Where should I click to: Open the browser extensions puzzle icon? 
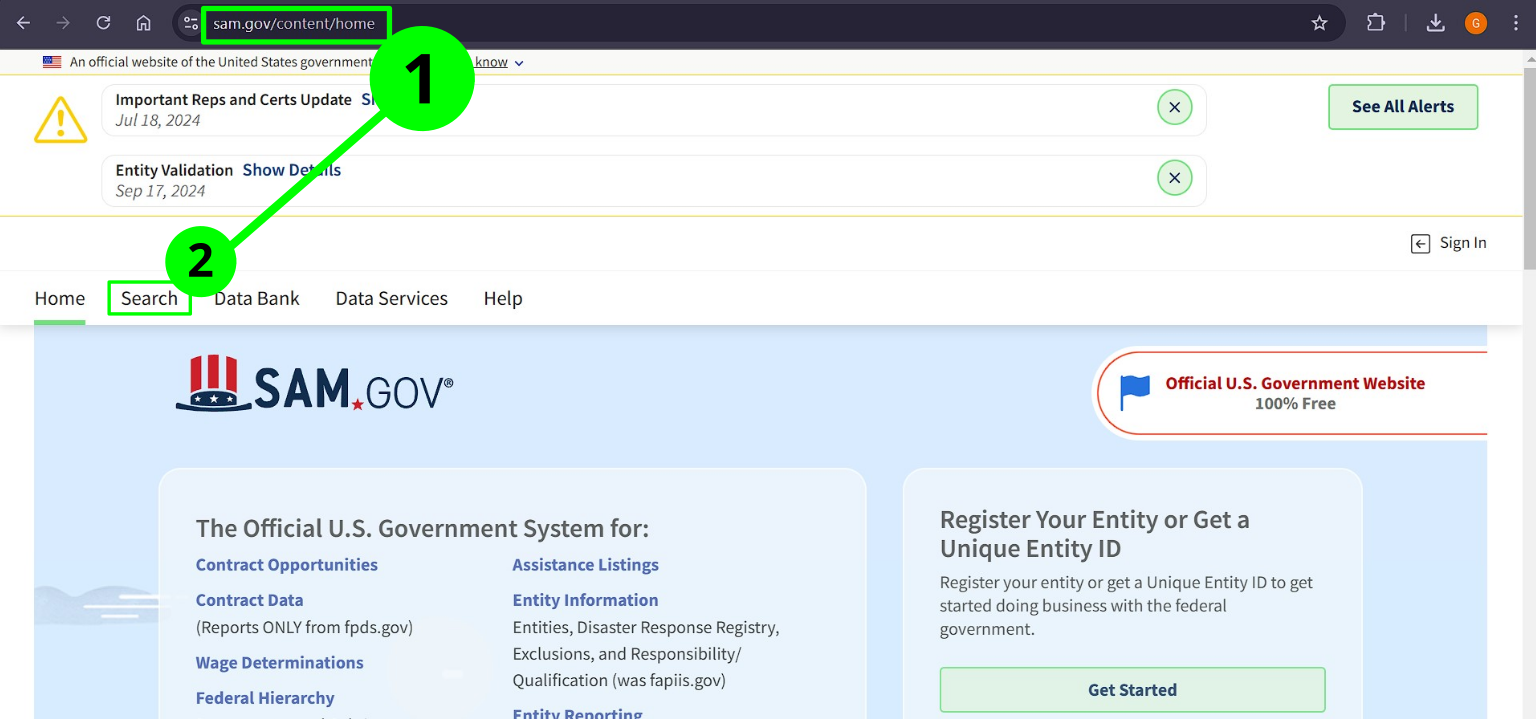pyautogui.click(x=1376, y=23)
